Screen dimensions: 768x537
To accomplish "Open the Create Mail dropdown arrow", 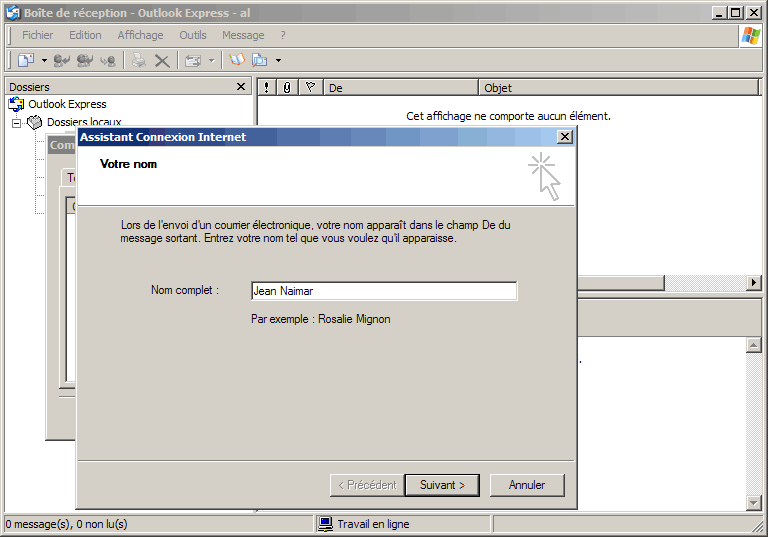I will pyautogui.click(x=44, y=61).
